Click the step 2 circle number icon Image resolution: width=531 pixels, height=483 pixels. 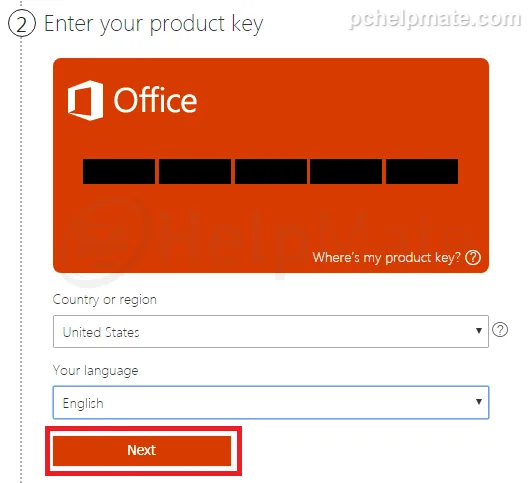coord(22,24)
